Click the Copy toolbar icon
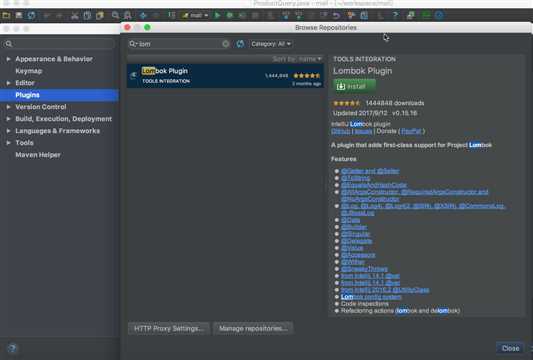This screenshot has height=360, width=533. [x=87, y=15]
